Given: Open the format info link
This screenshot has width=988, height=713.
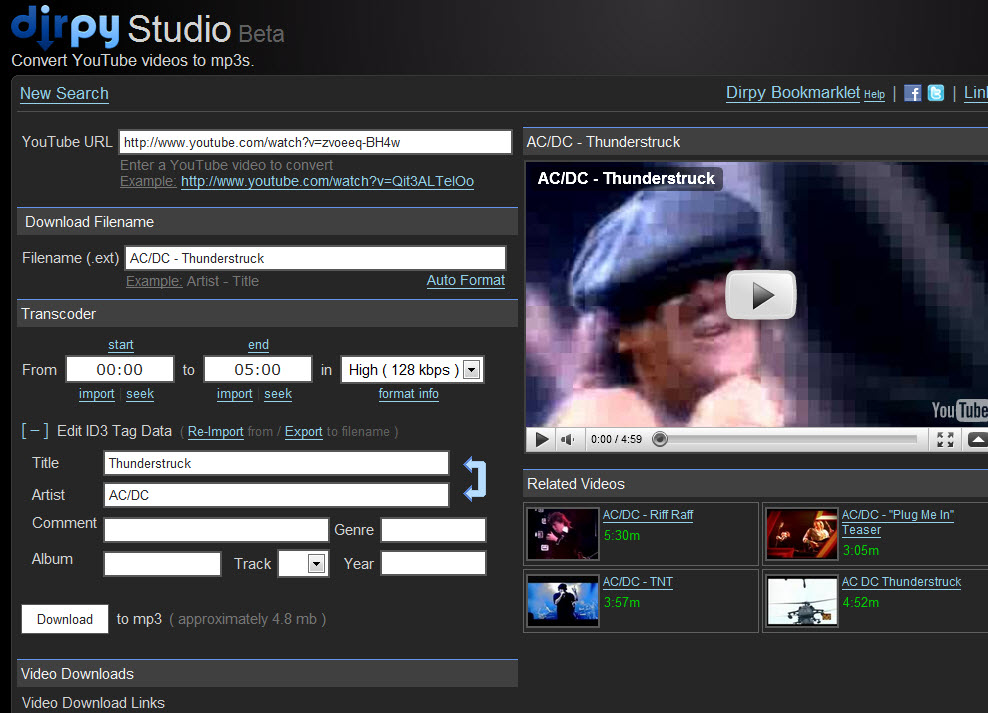Looking at the screenshot, I should [408, 394].
